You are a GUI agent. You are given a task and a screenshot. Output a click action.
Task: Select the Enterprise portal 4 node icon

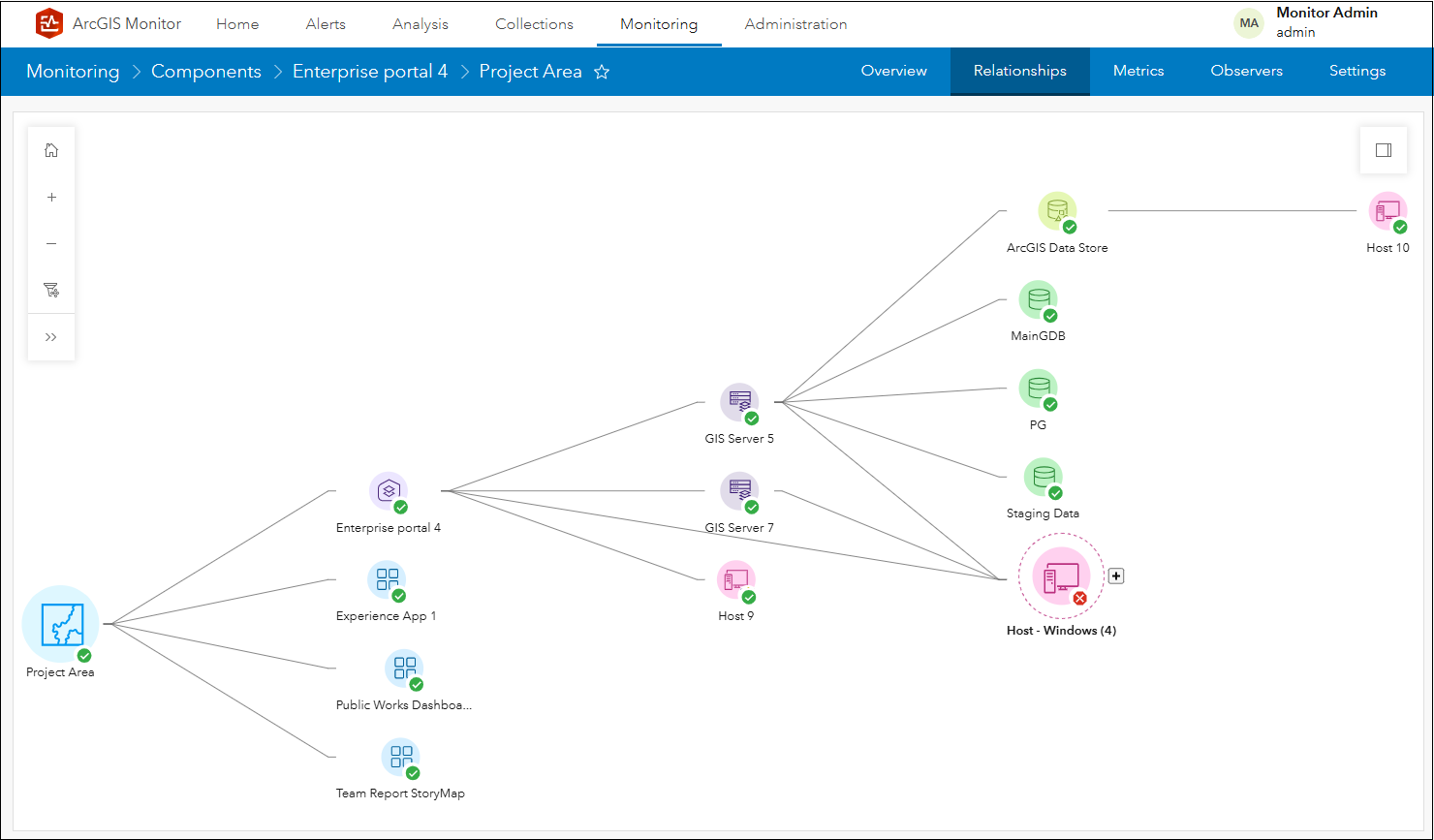point(389,492)
